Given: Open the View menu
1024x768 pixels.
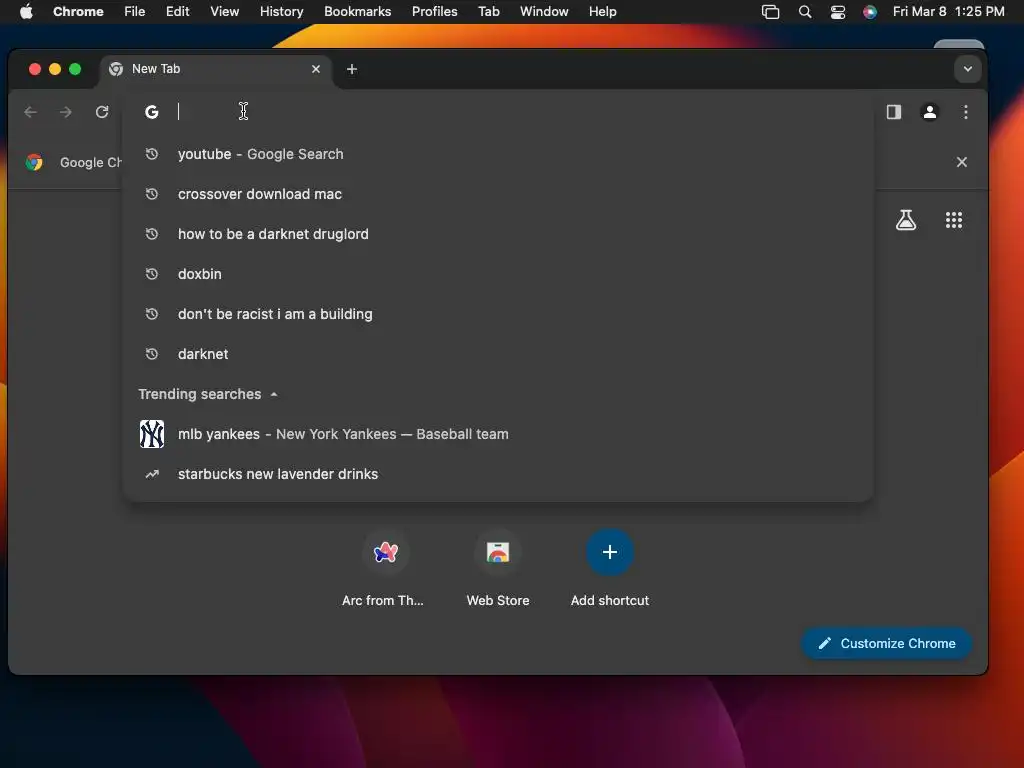Looking at the screenshot, I should click(225, 12).
